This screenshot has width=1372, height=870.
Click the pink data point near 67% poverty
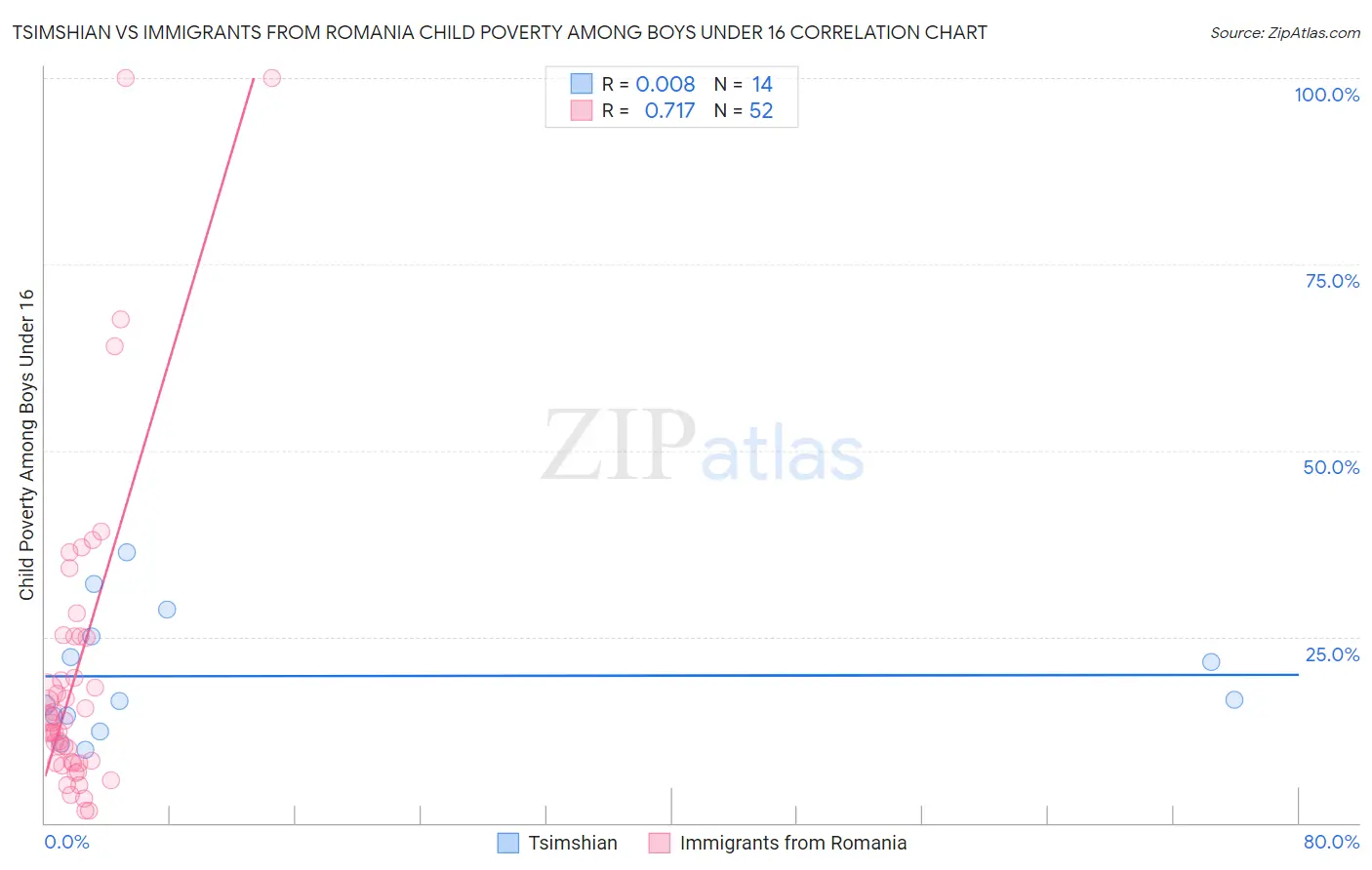click(121, 319)
